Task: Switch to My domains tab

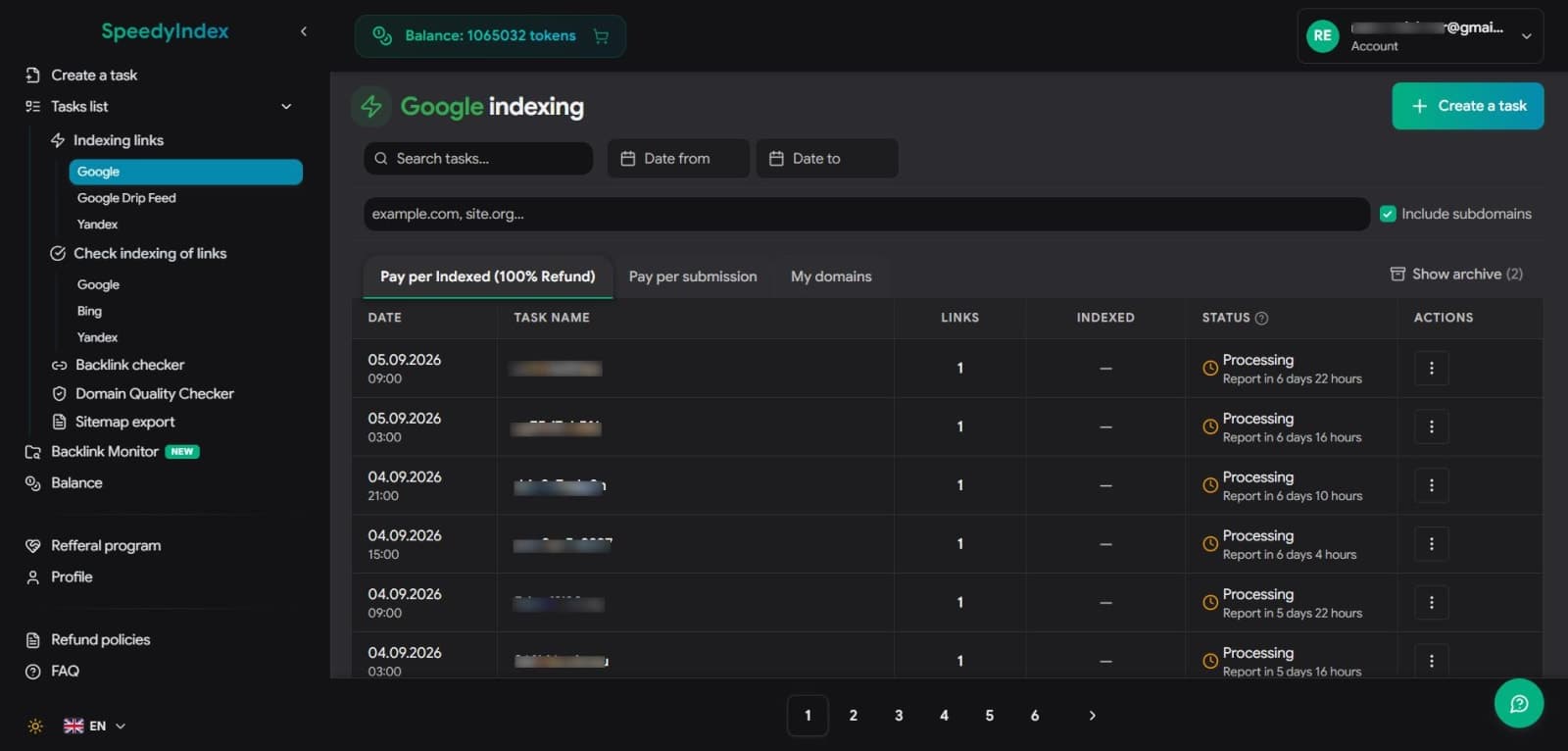Action: pos(831,276)
